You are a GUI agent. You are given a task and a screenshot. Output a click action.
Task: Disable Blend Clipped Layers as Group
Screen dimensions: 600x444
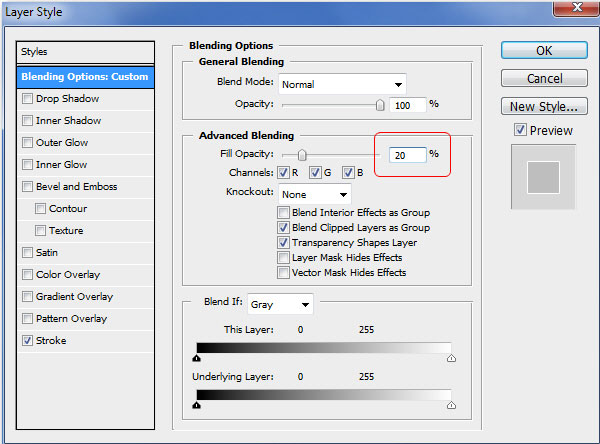tap(283, 228)
